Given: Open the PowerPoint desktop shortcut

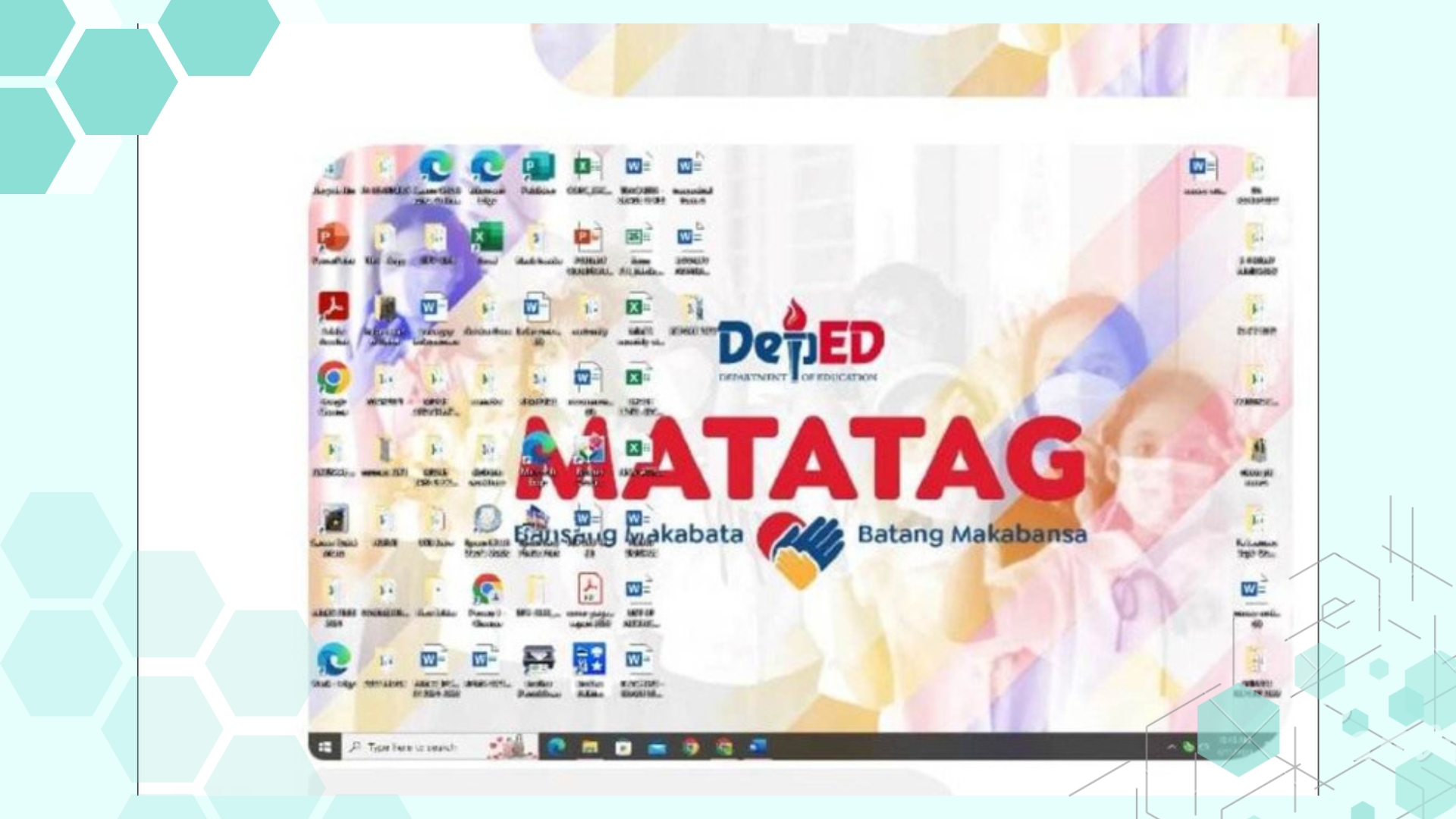Looking at the screenshot, I should click(x=333, y=238).
